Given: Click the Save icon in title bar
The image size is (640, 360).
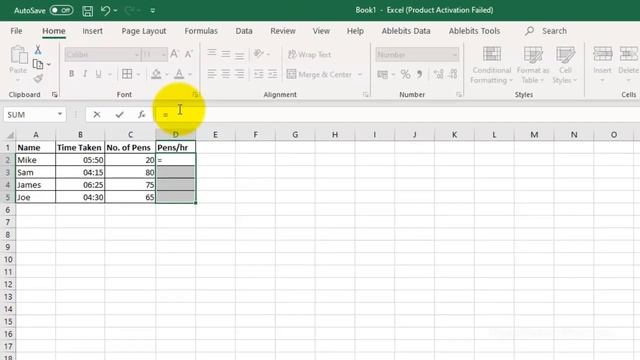Looking at the screenshot, I should (87, 11).
